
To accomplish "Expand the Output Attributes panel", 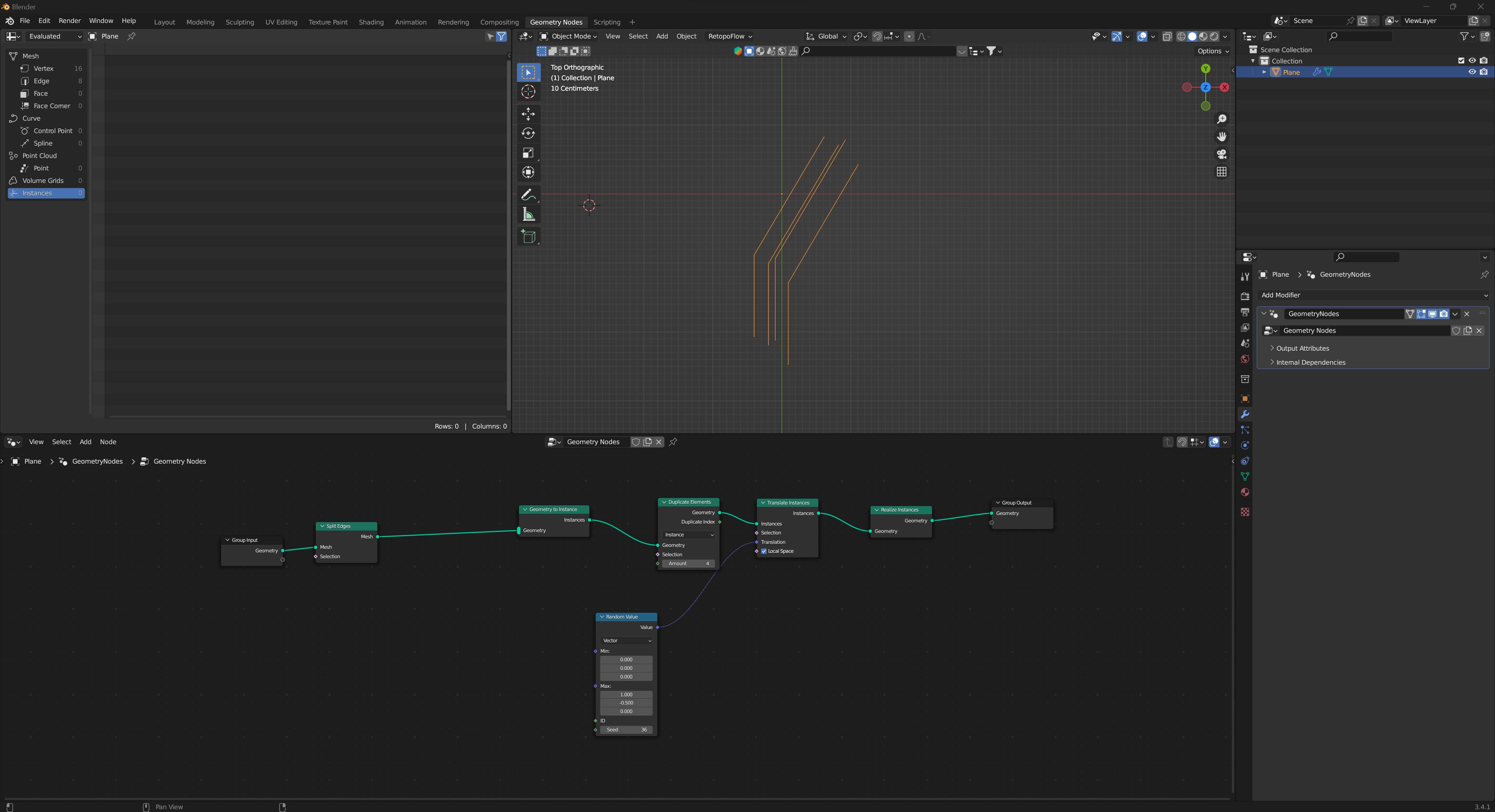I will pos(1302,348).
